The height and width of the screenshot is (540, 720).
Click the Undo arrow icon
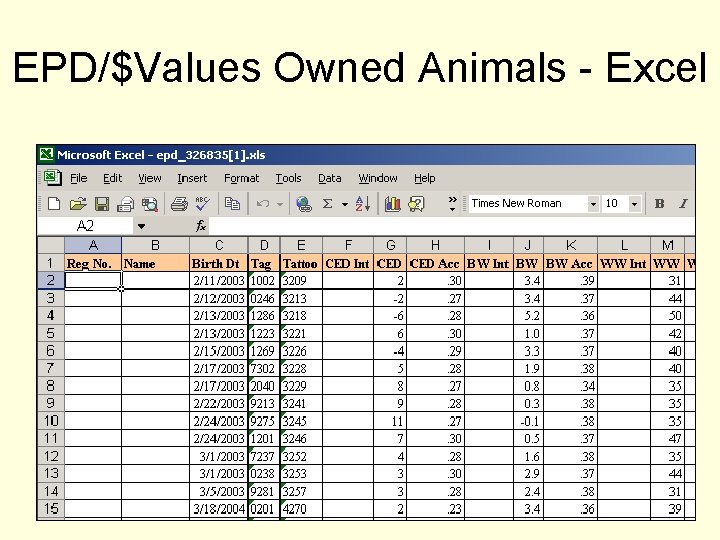[x=263, y=203]
